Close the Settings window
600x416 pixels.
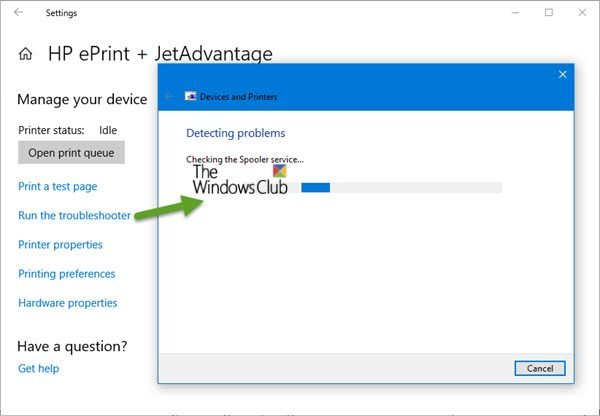click(x=582, y=13)
